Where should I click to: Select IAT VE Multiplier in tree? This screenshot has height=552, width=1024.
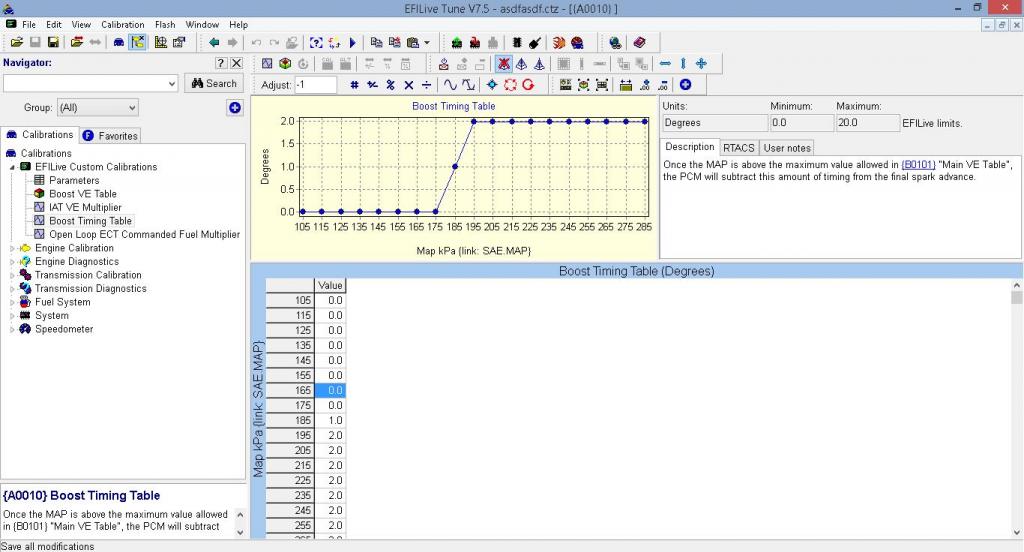pyautogui.click(x=85, y=207)
